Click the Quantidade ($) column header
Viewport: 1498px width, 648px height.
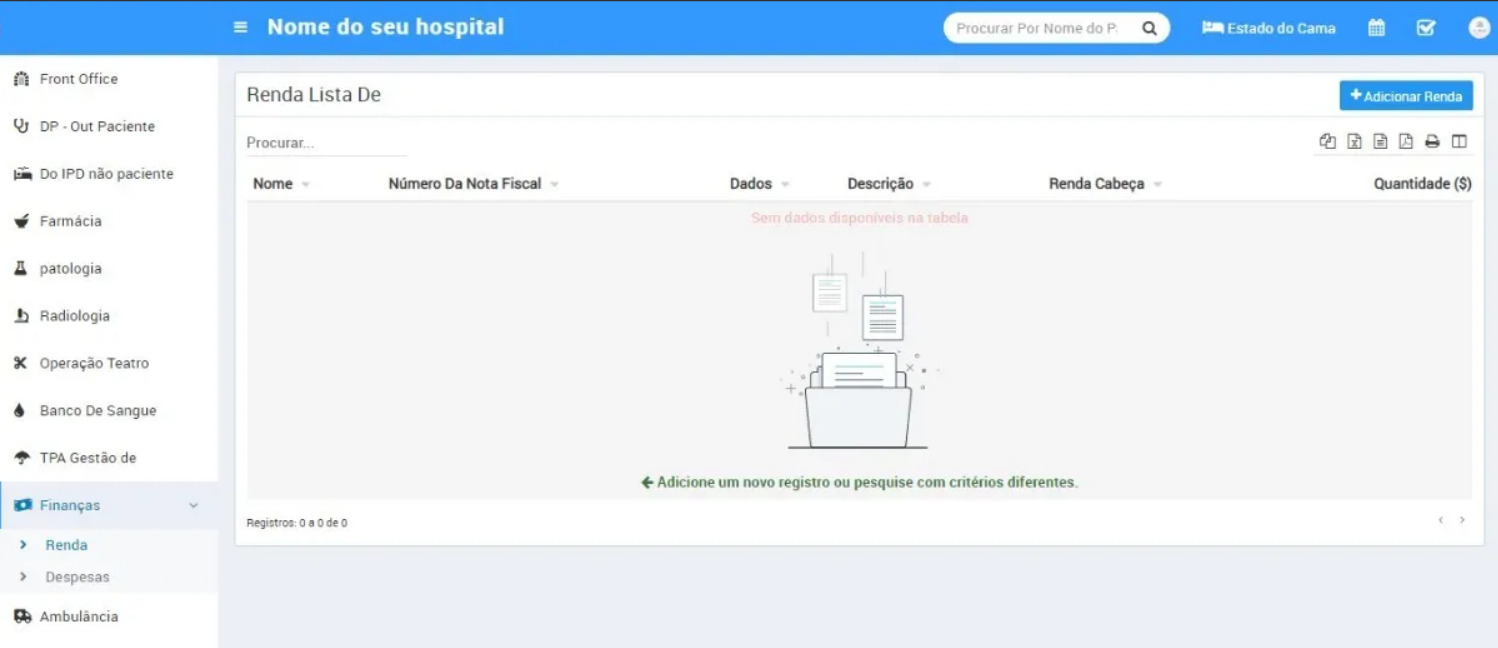click(x=1422, y=184)
